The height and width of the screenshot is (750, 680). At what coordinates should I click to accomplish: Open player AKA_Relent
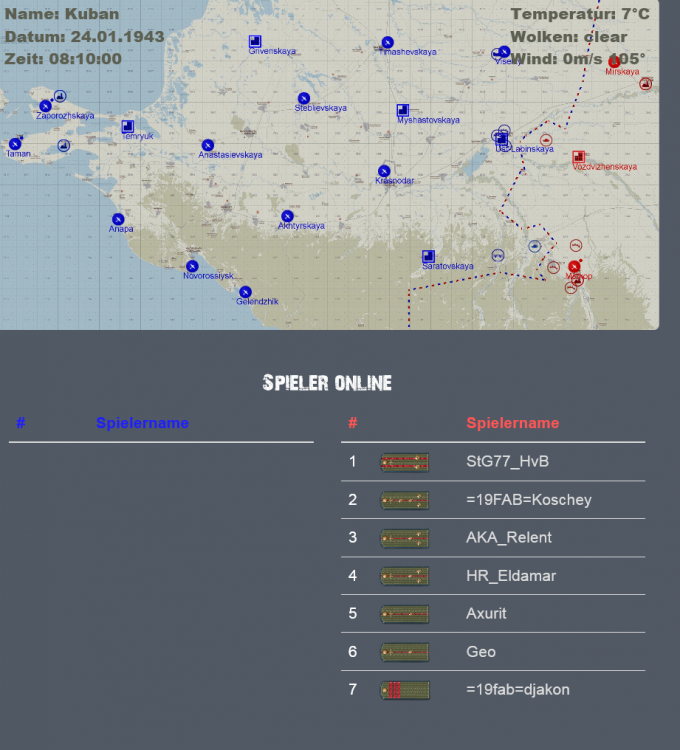pyautogui.click(x=509, y=538)
